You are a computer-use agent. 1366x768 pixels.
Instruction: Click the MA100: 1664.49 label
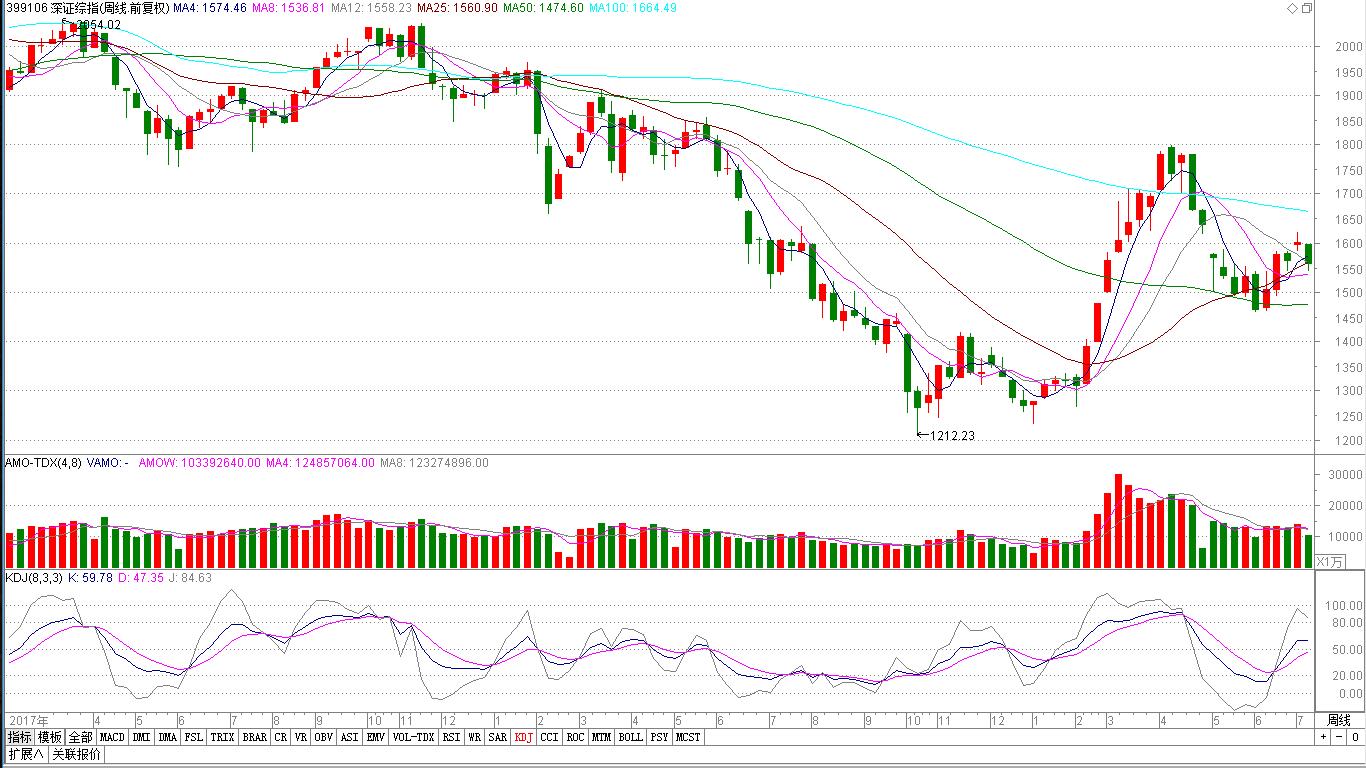[633, 8]
